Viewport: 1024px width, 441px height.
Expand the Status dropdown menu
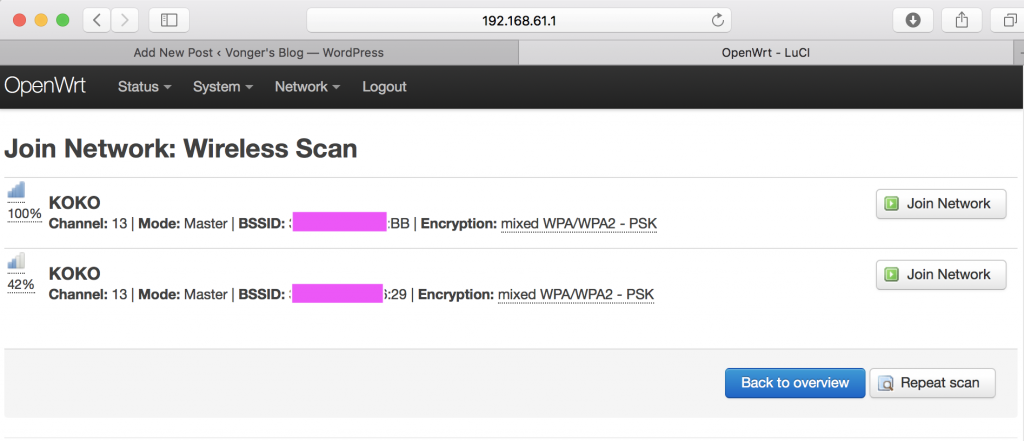click(x=144, y=87)
